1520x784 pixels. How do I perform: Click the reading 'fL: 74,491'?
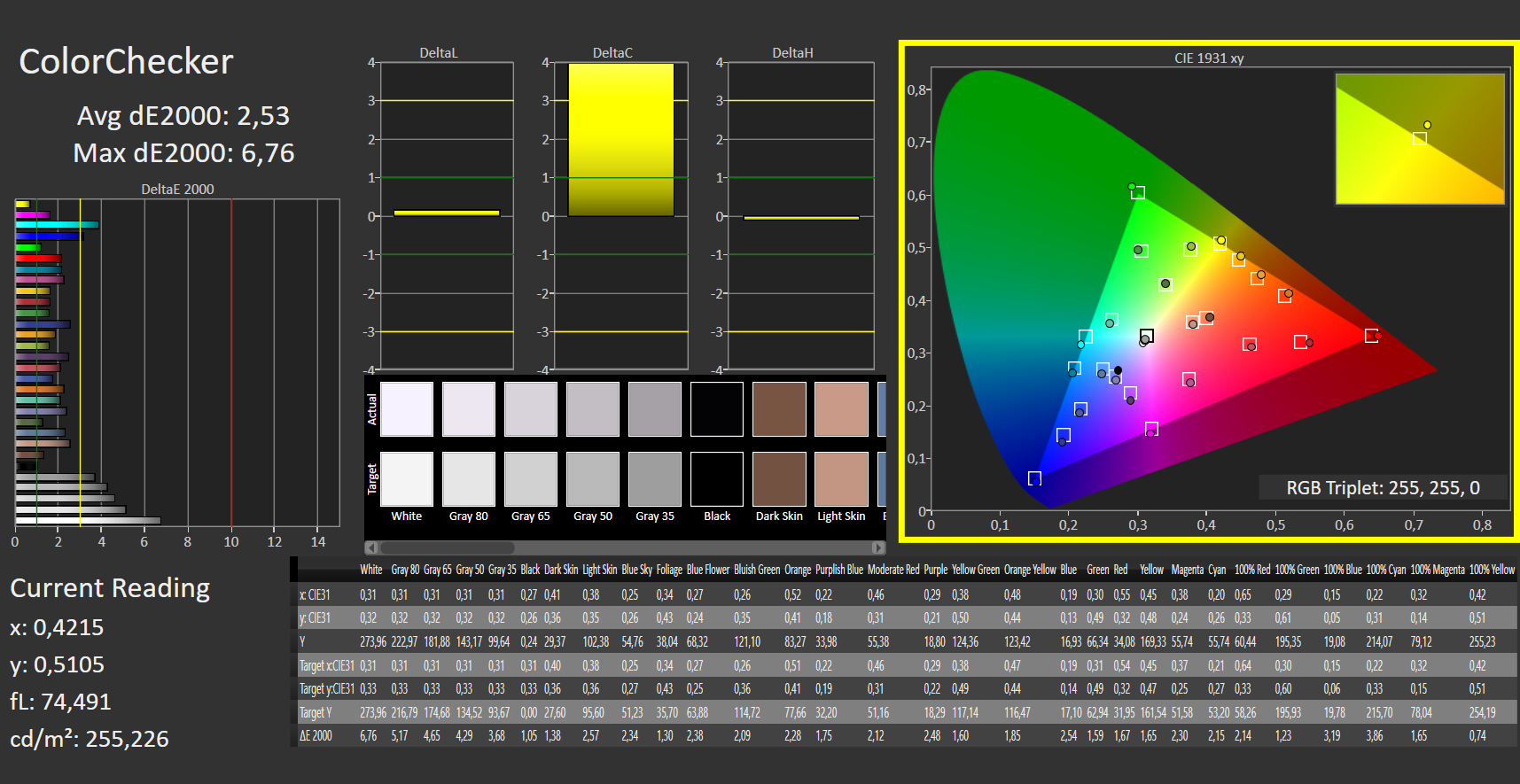(60, 702)
